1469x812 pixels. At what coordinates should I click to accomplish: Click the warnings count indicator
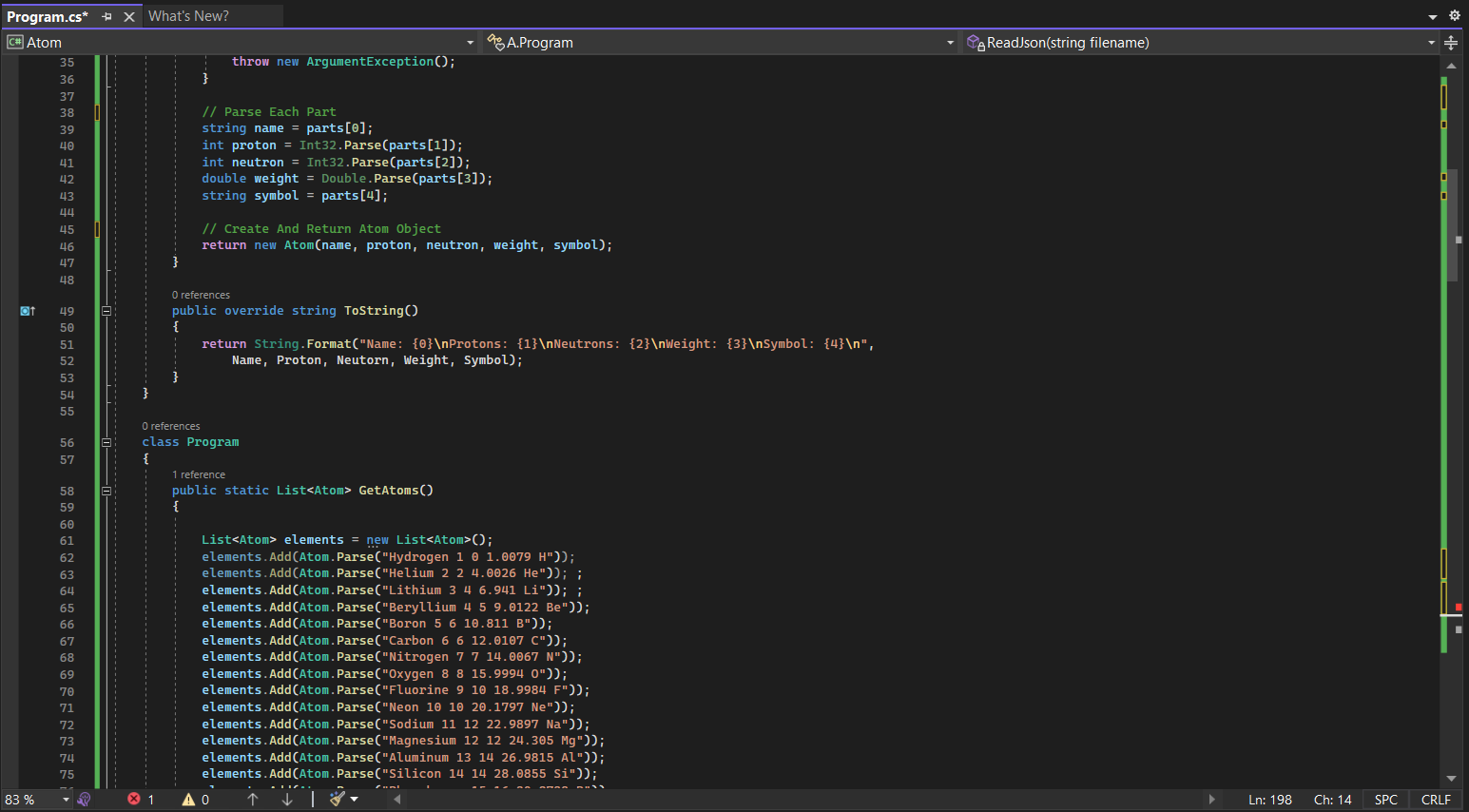pyautogui.click(x=196, y=800)
